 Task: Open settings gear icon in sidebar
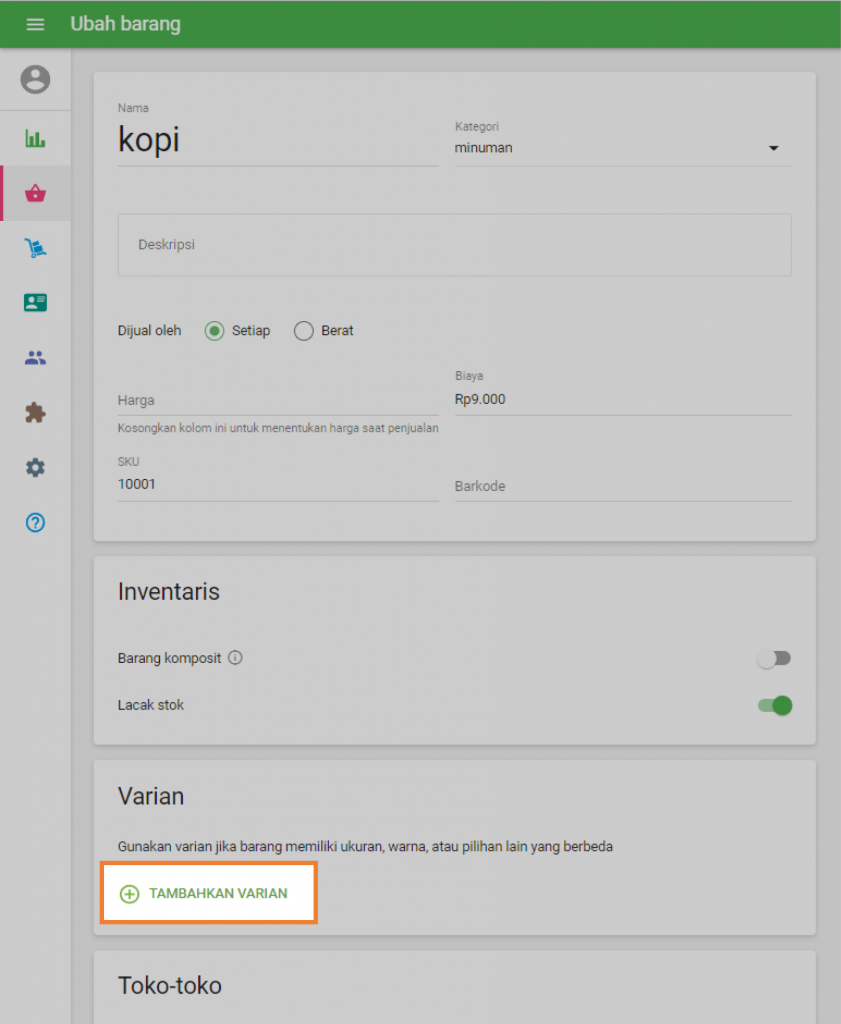coord(35,467)
